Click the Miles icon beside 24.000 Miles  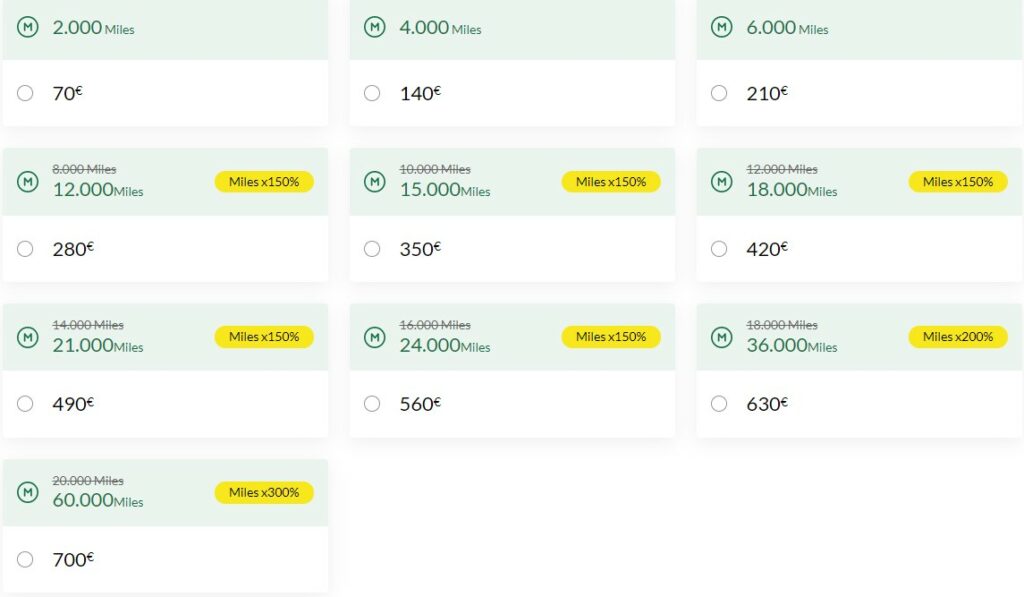tap(374, 337)
